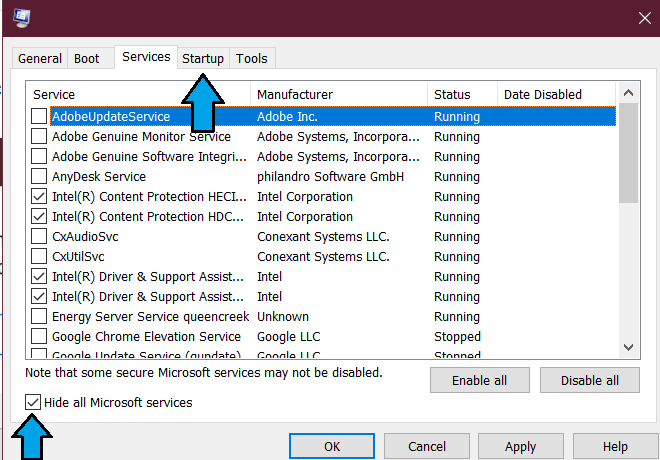Enable the AnyDesk Service checkbox

click(x=39, y=176)
